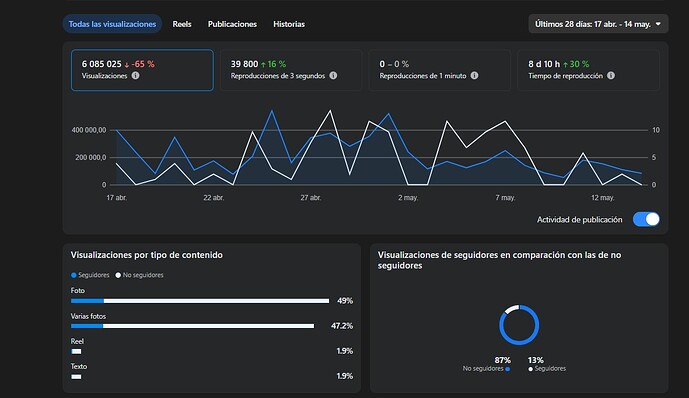689x398 pixels.
Task: Click the Visualizaciones por tipo de contenido heading
Action: pyautogui.click(x=147, y=255)
